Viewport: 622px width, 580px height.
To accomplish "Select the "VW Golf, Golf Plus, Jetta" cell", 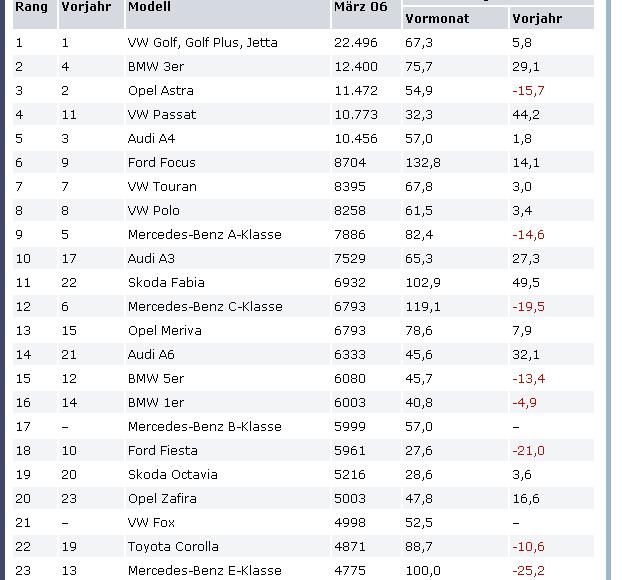I will 202,43.
